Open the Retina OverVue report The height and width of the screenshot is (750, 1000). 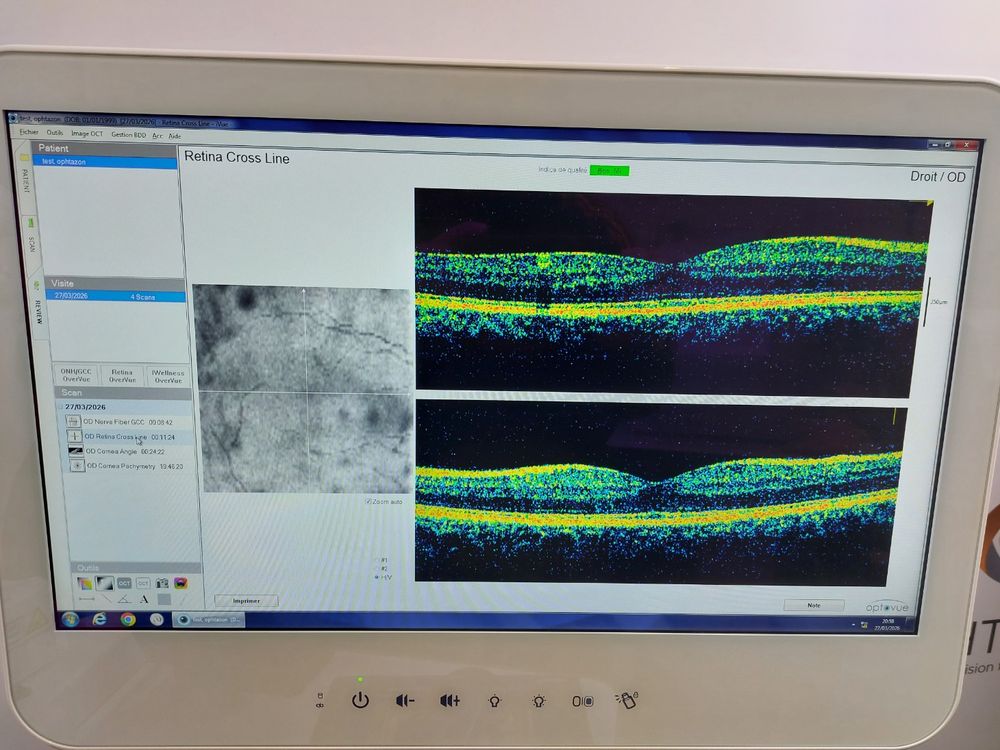point(122,376)
